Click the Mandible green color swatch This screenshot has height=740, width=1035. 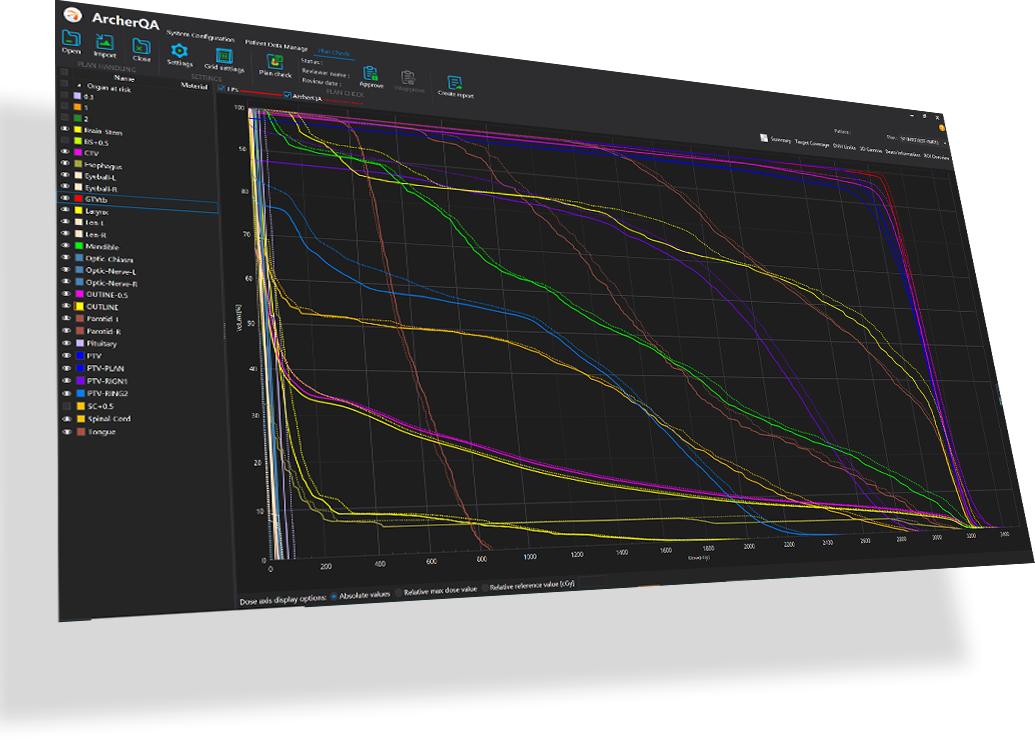point(79,246)
